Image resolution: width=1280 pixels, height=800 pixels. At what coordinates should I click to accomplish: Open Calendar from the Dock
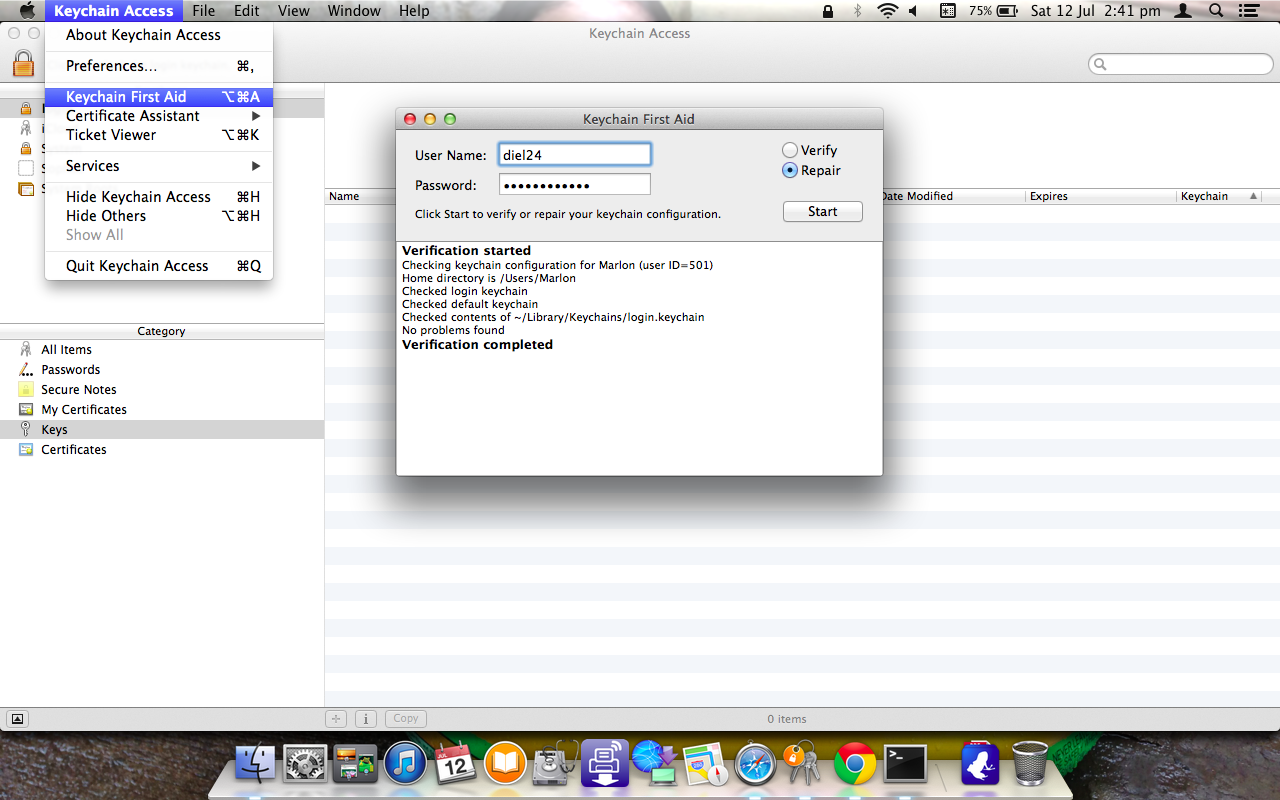455,765
